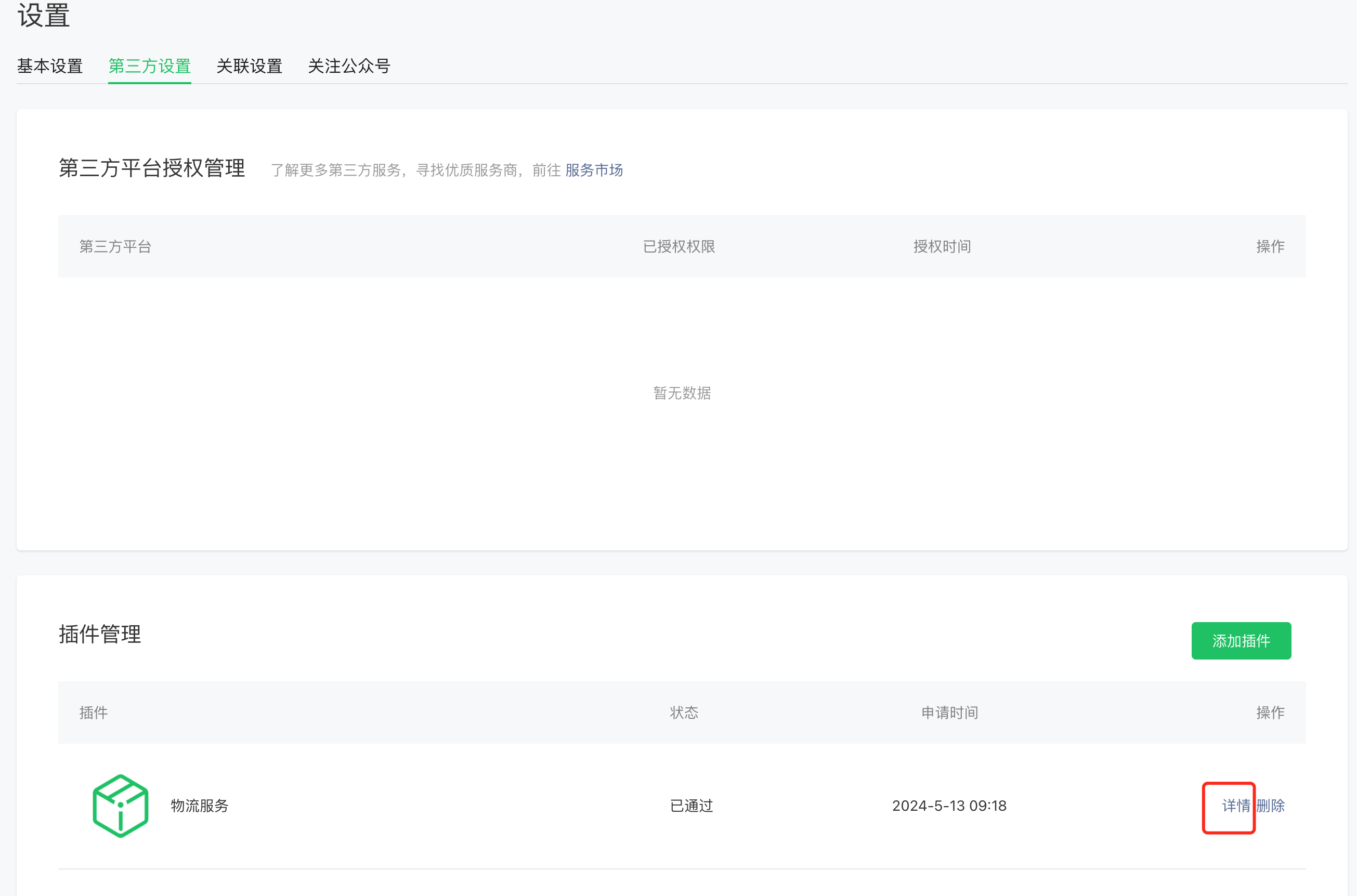Click the 授权时间 column header
This screenshot has height=896, width=1357.
[942, 247]
